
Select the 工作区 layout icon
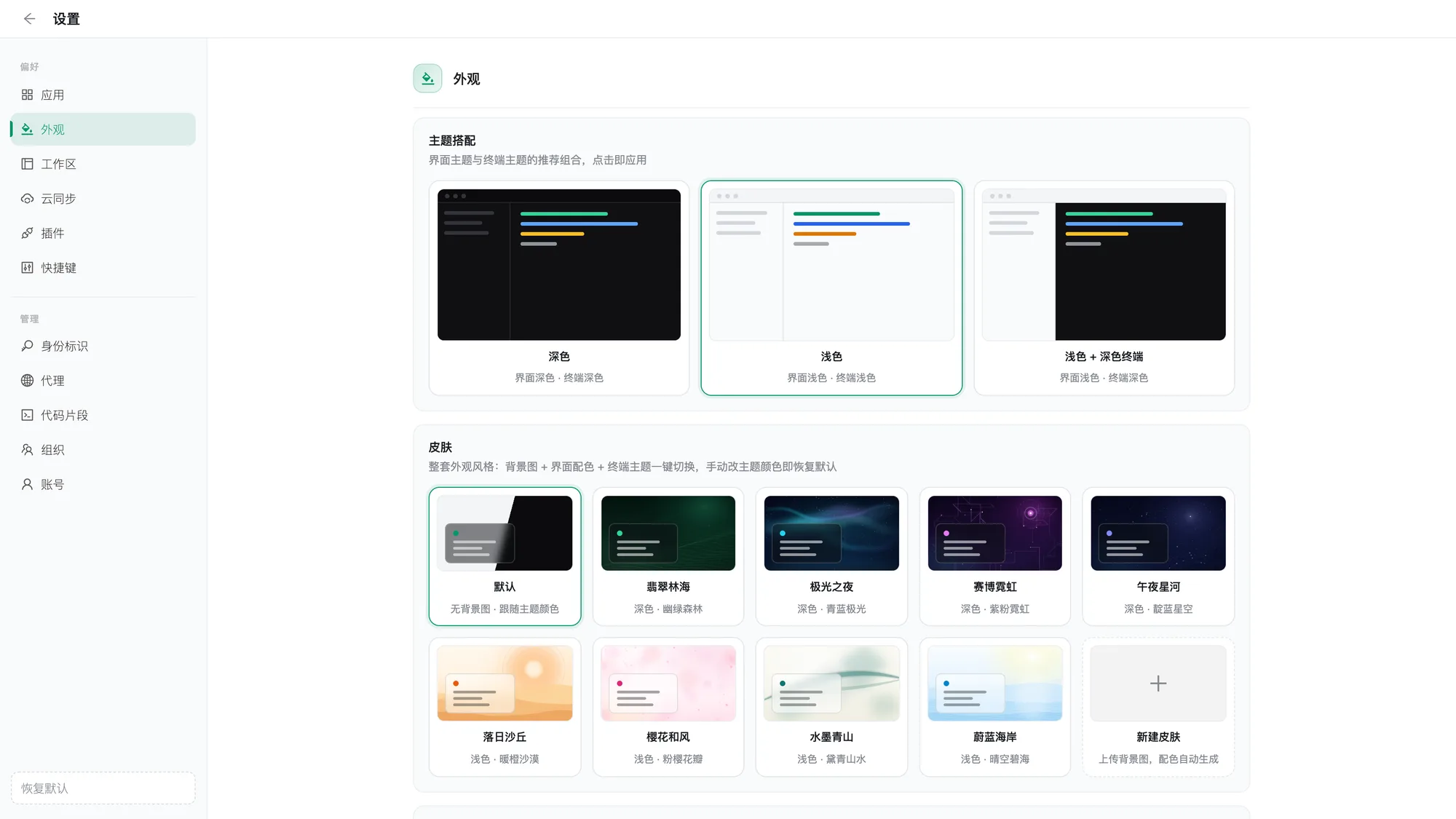coord(27,164)
